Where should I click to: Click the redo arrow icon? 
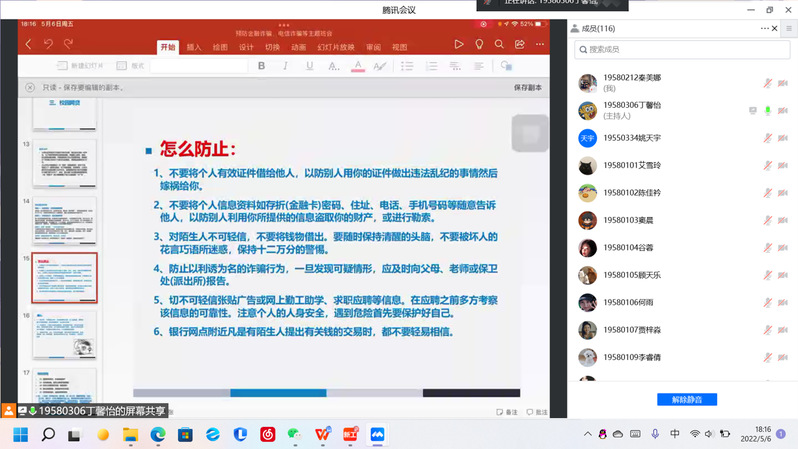(69, 44)
